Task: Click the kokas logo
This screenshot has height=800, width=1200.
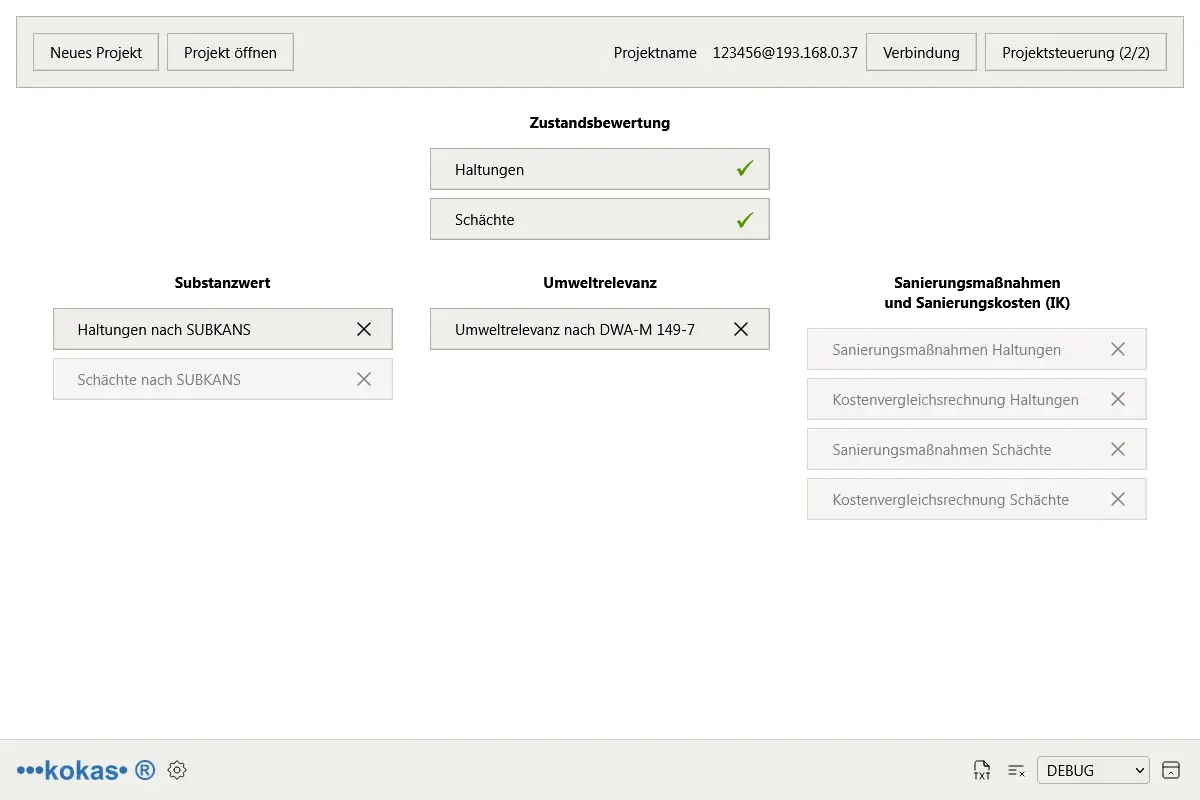Action: (x=86, y=770)
